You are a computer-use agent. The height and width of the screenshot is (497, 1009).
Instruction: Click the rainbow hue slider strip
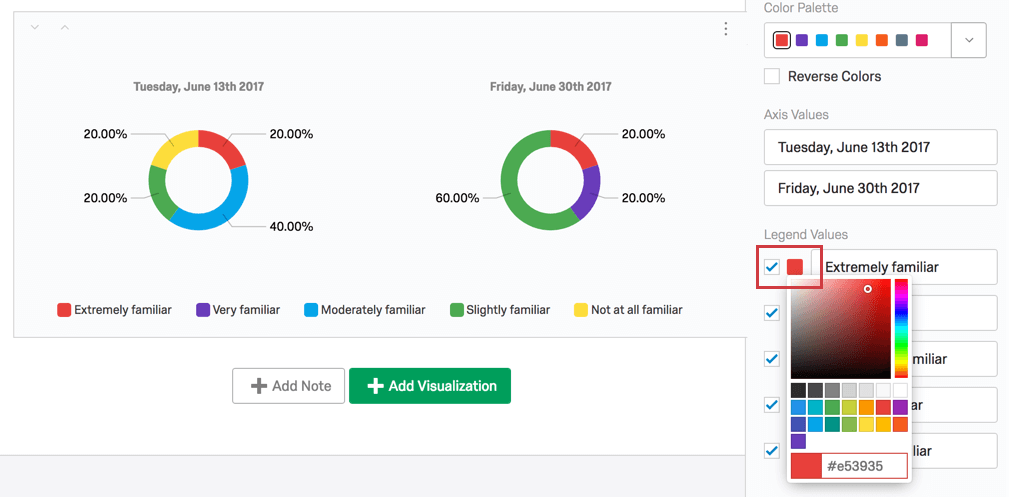(x=901, y=328)
